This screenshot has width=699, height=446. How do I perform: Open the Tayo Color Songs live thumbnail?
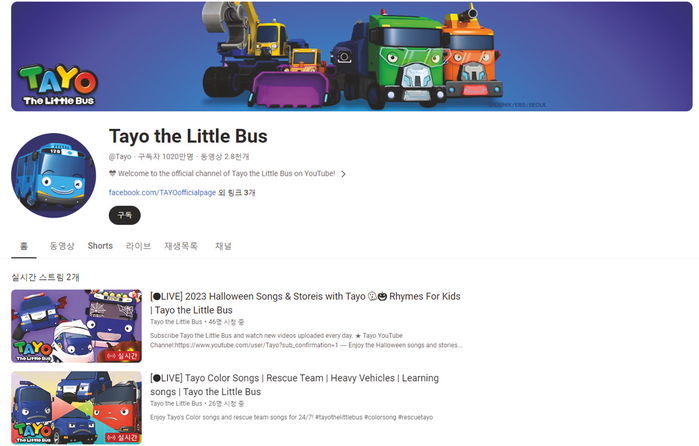[76, 408]
